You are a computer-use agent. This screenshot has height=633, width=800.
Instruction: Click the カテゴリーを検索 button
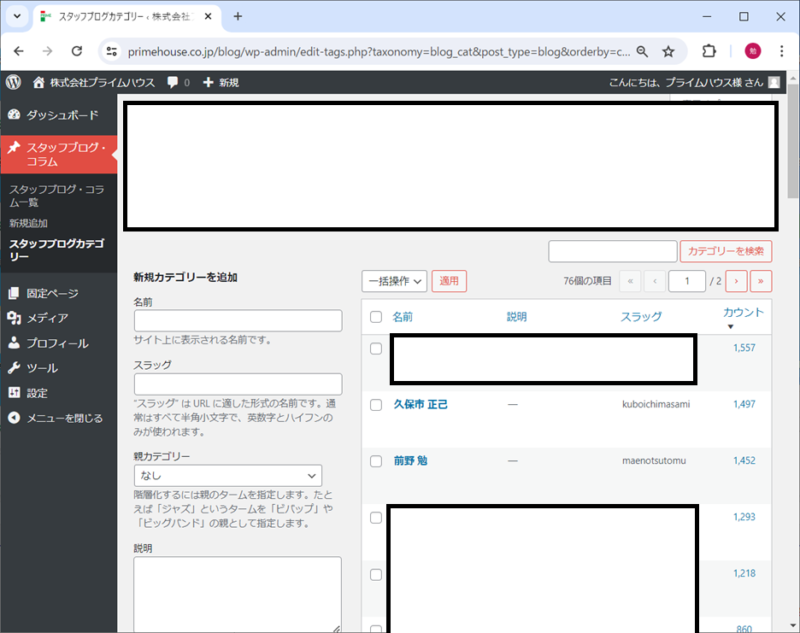[x=726, y=251]
